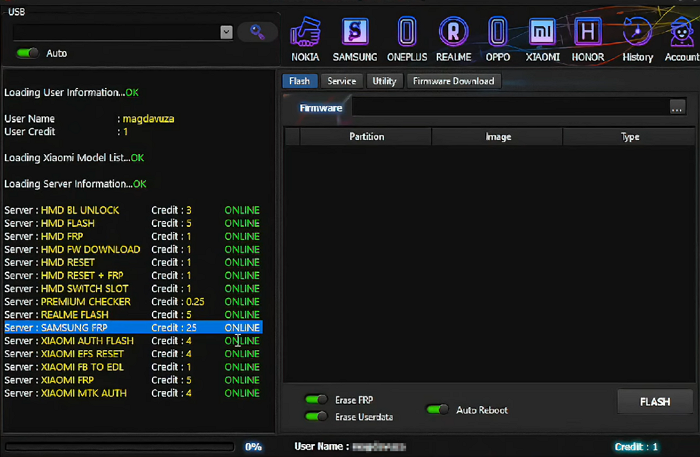This screenshot has width=700, height=457.
Task: Choose the REALME brand icon
Action: (x=453, y=39)
